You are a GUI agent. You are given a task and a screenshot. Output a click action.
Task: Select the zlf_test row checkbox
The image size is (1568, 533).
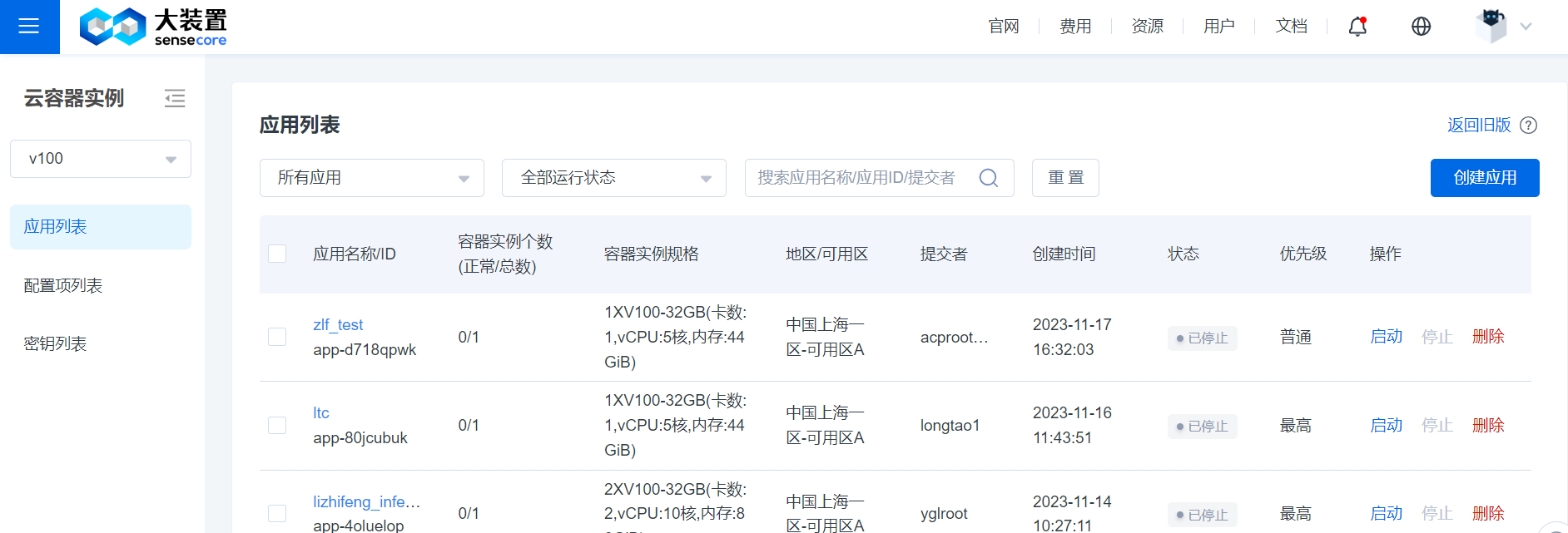coord(277,337)
